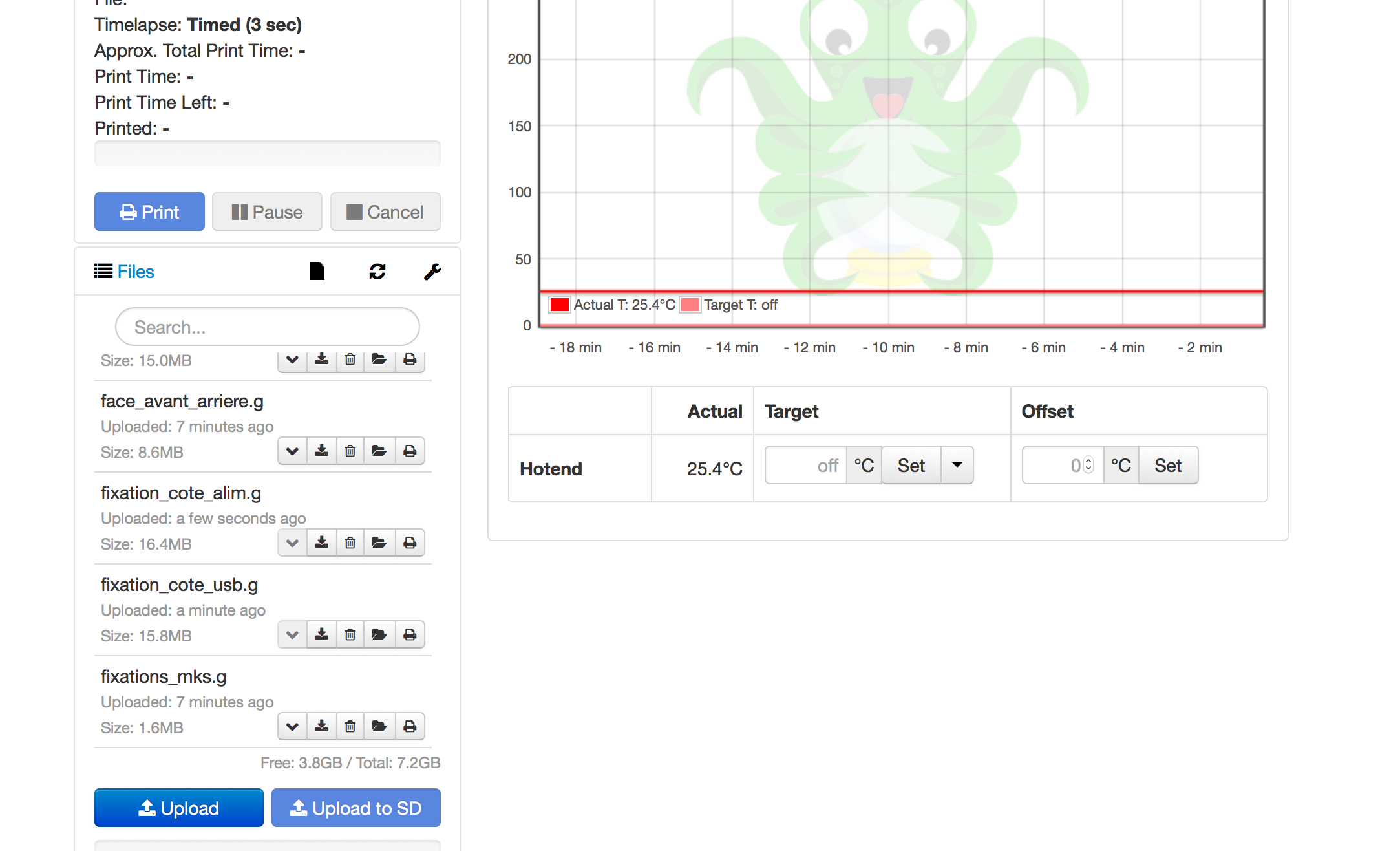Screen dimensions: 1400x851
Task: Delete fixations_mks.g file
Action: (x=350, y=726)
